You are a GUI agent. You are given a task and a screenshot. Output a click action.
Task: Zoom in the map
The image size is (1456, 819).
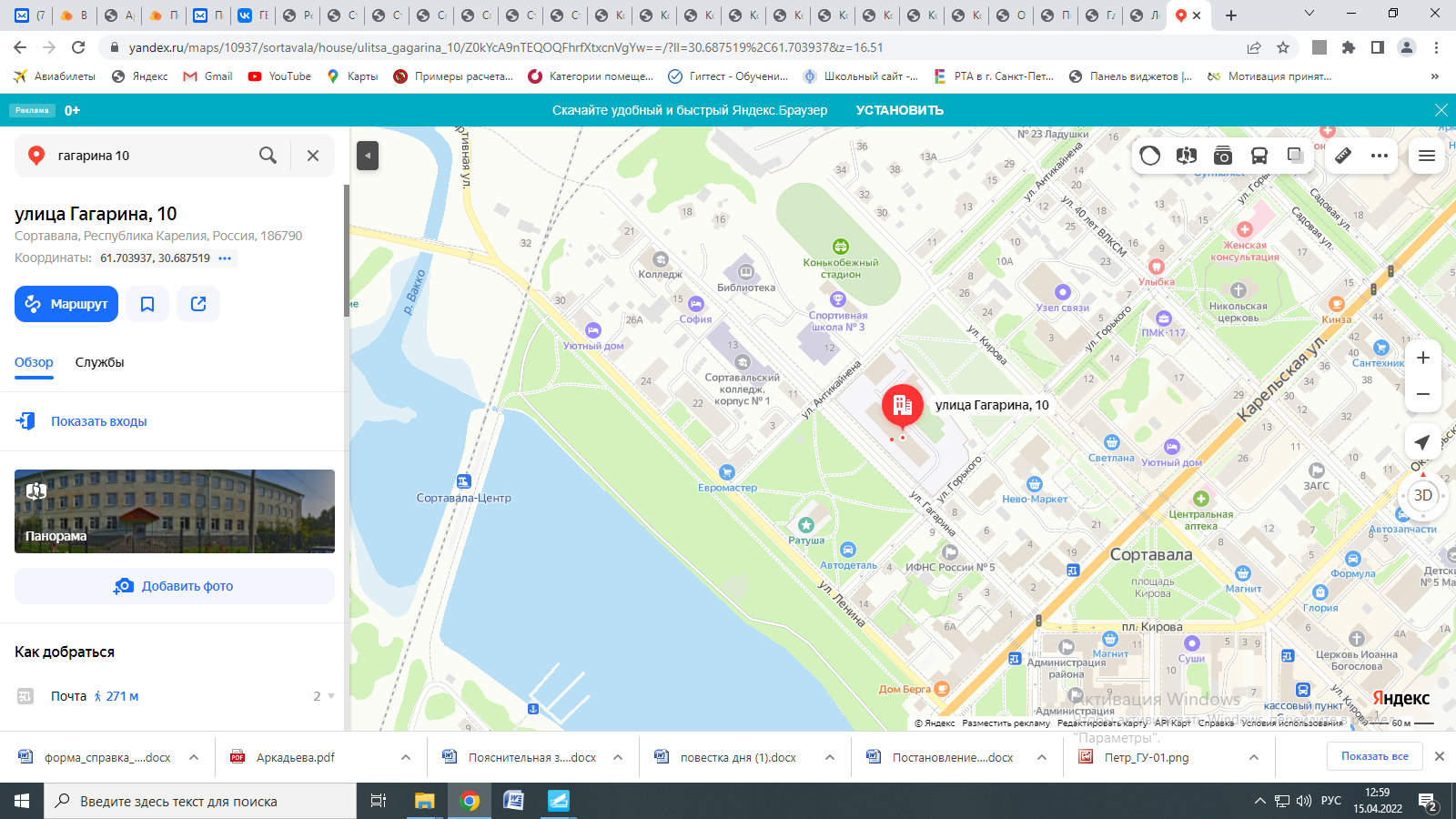[1423, 358]
